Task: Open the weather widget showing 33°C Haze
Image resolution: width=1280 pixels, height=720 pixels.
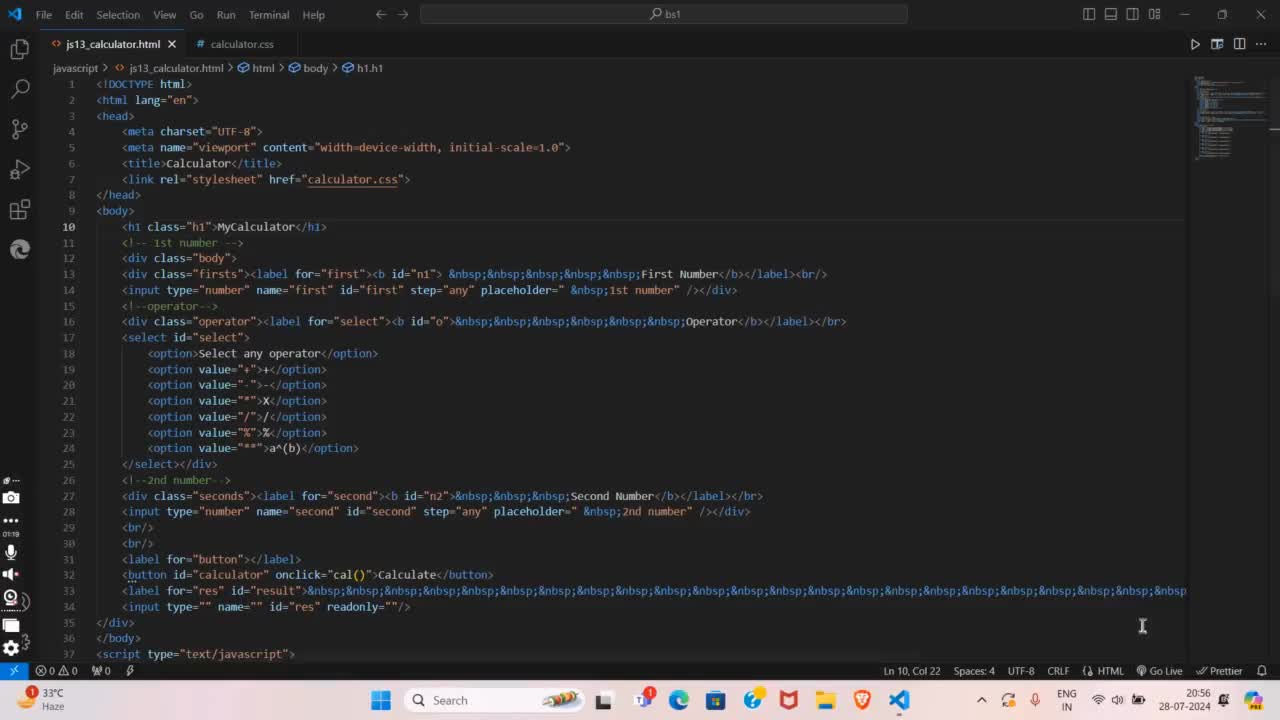Action: coord(42,699)
